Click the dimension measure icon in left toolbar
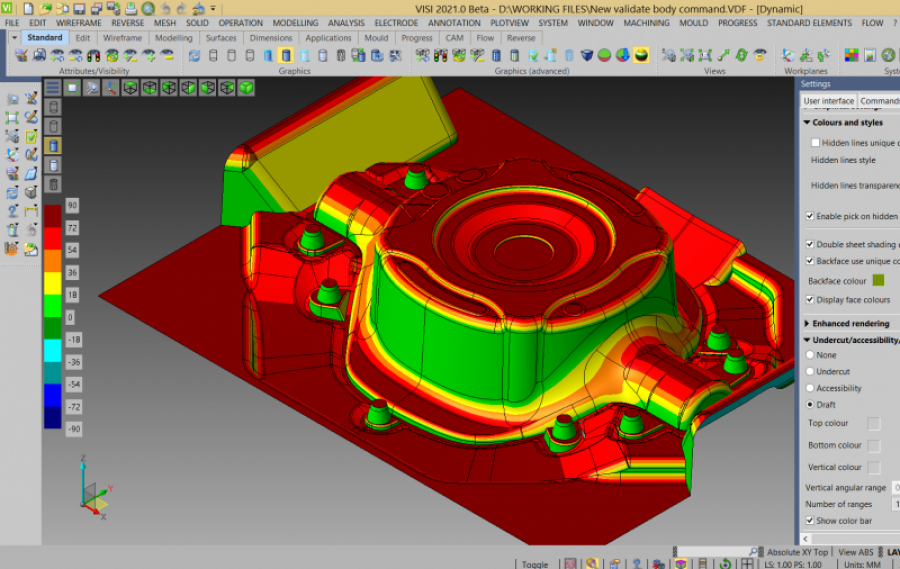 click(x=31, y=211)
